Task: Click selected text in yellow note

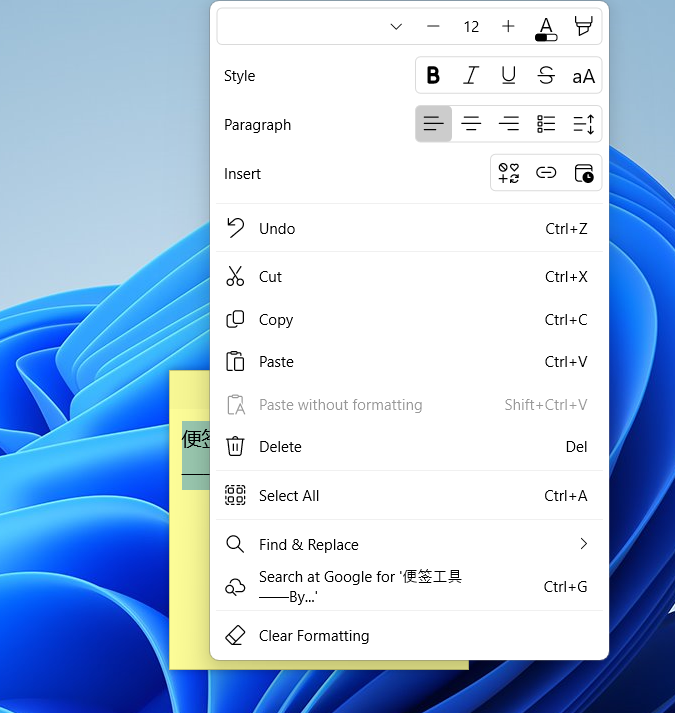Action: (196, 455)
